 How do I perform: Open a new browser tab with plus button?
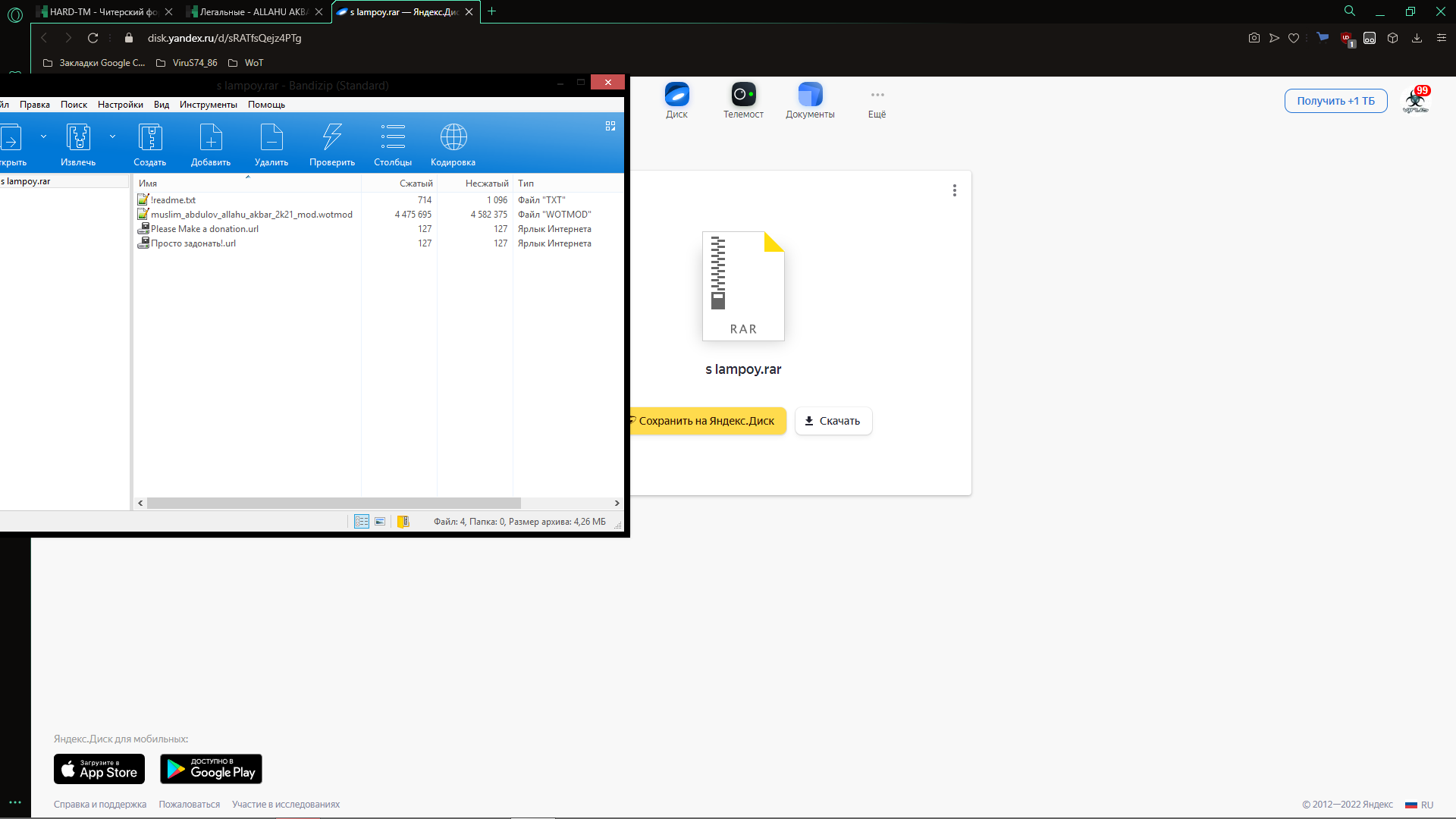(x=491, y=11)
